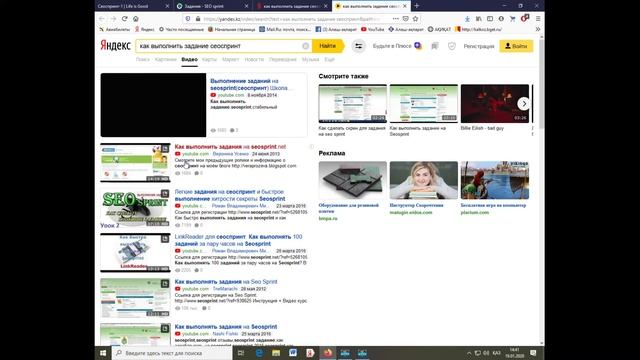Open the shopping cart extension icon
This screenshot has width=640, height=360.
click(513, 19)
